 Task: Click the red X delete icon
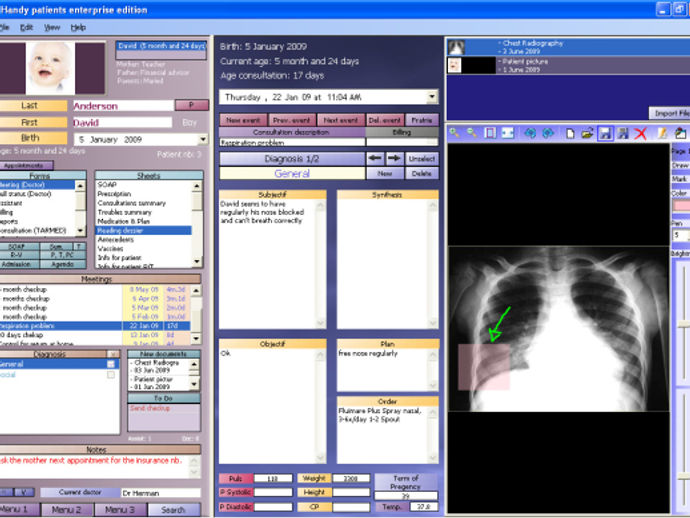tap(640, 133)
